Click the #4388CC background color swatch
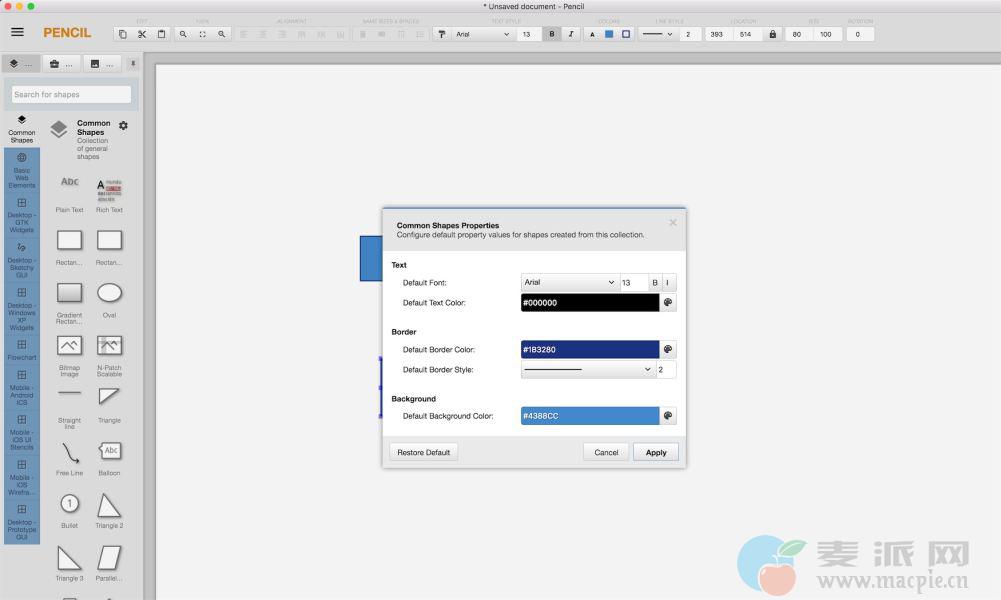The width and height of the screenshot is (1001, 600). tap(589, 416)
